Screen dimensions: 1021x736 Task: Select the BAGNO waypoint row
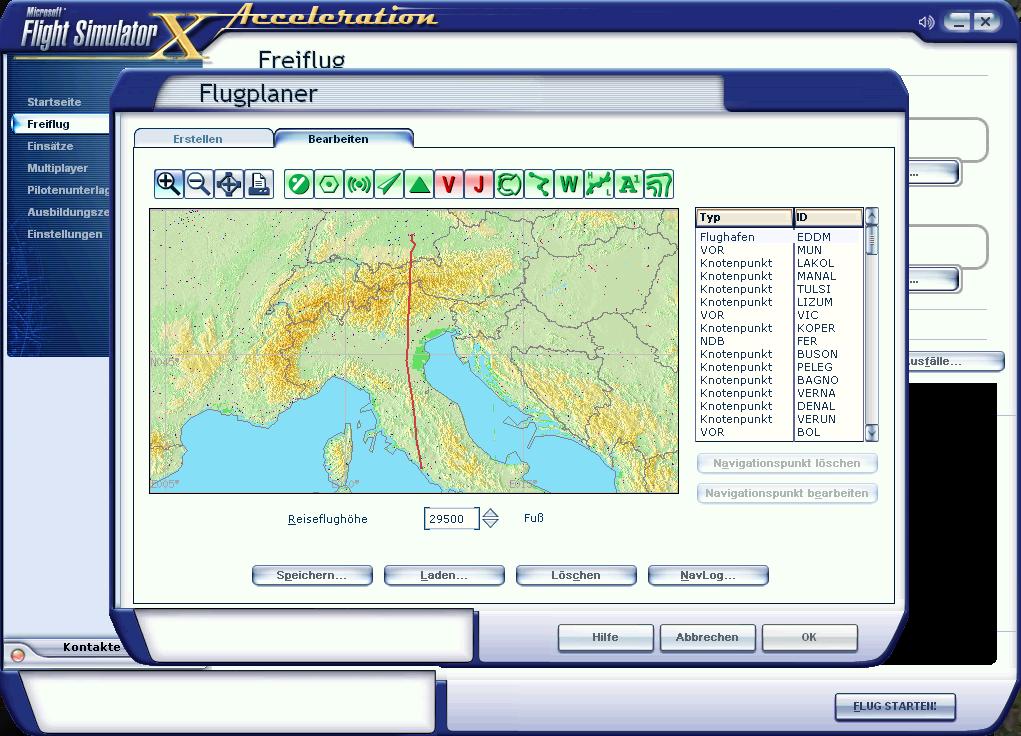coord(779,380)
